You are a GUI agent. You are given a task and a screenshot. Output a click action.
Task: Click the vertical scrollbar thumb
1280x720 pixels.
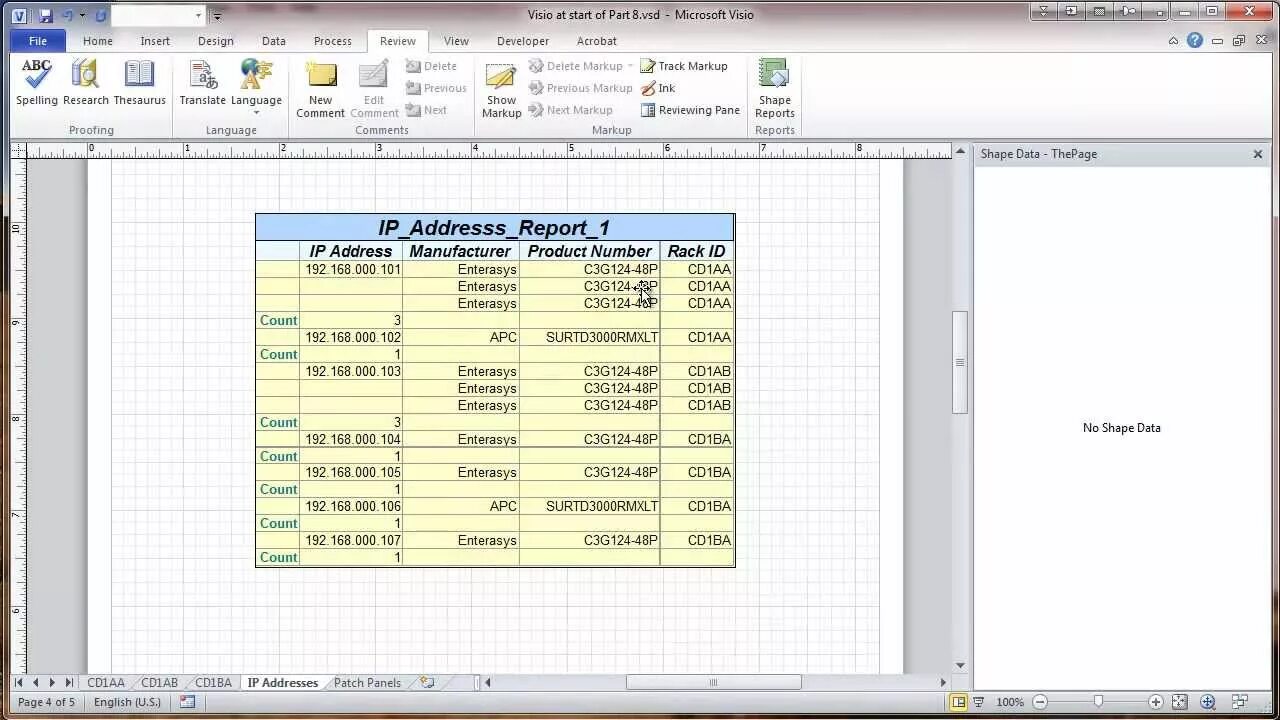(x=960, y=362)
